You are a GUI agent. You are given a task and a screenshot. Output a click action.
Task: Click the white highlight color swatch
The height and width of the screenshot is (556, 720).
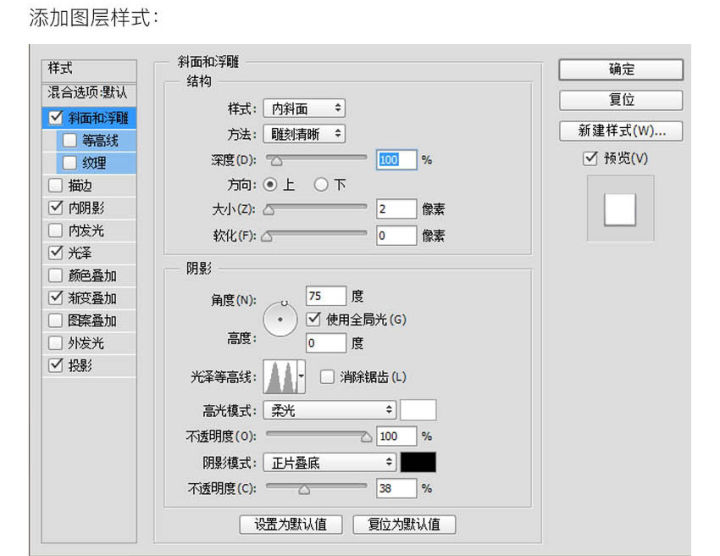418,410
